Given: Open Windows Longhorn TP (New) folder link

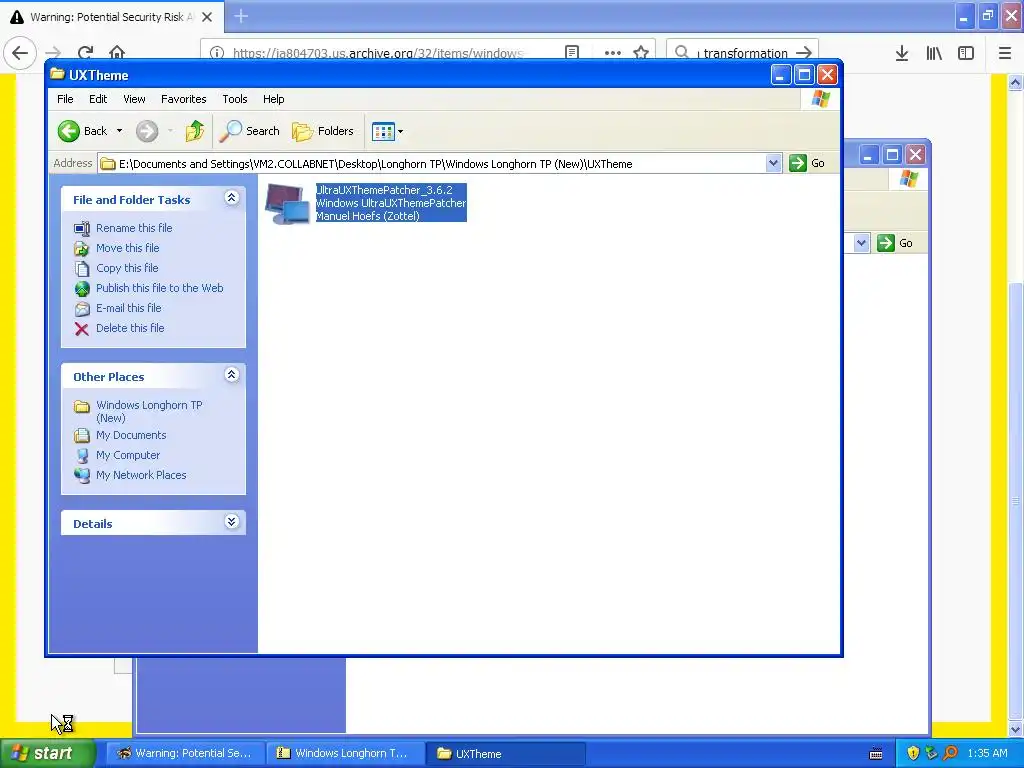Looking at the screenshot, I should point(149,411).
